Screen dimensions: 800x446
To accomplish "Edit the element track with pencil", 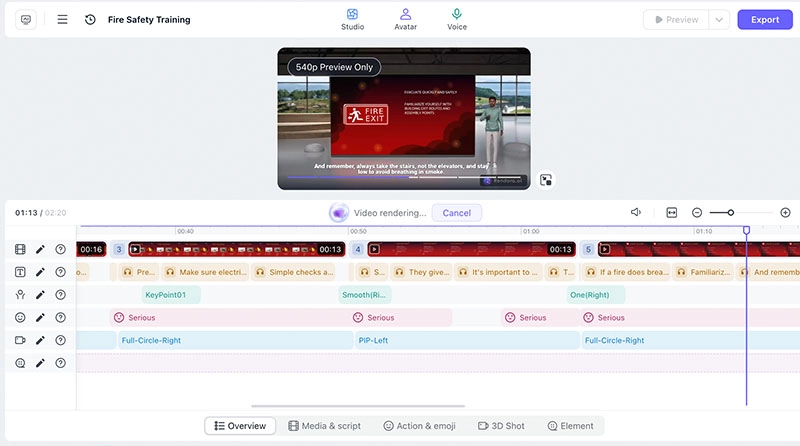I will coord(40,363).
